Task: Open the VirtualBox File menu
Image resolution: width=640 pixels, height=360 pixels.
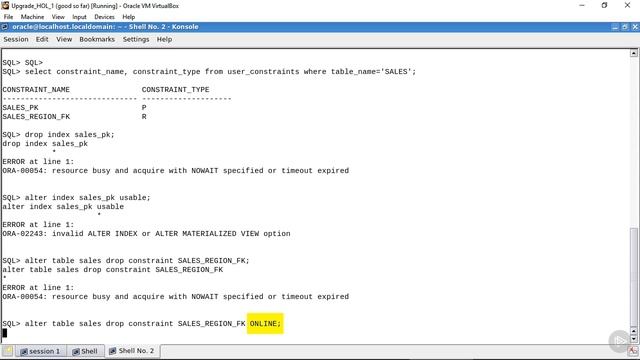Action: [8, 17]
